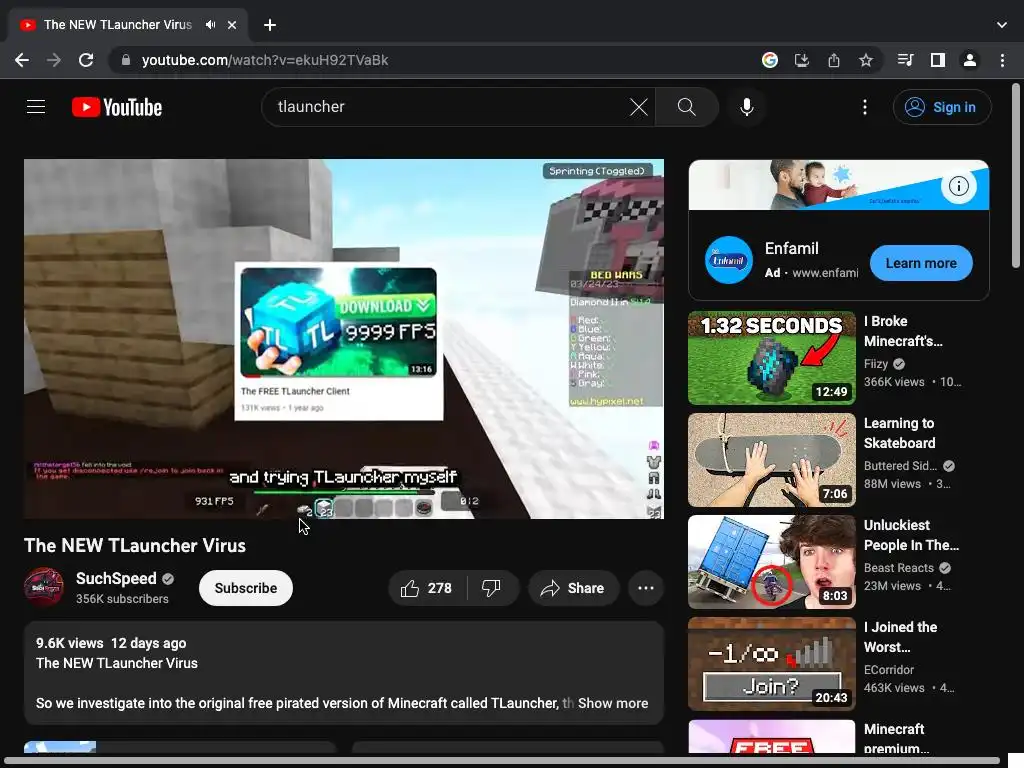The width and height of the screenshot is (1024, 768).
Task: Toggle the browser side panel
Action: pyautogui.click(x=938, y=60)
